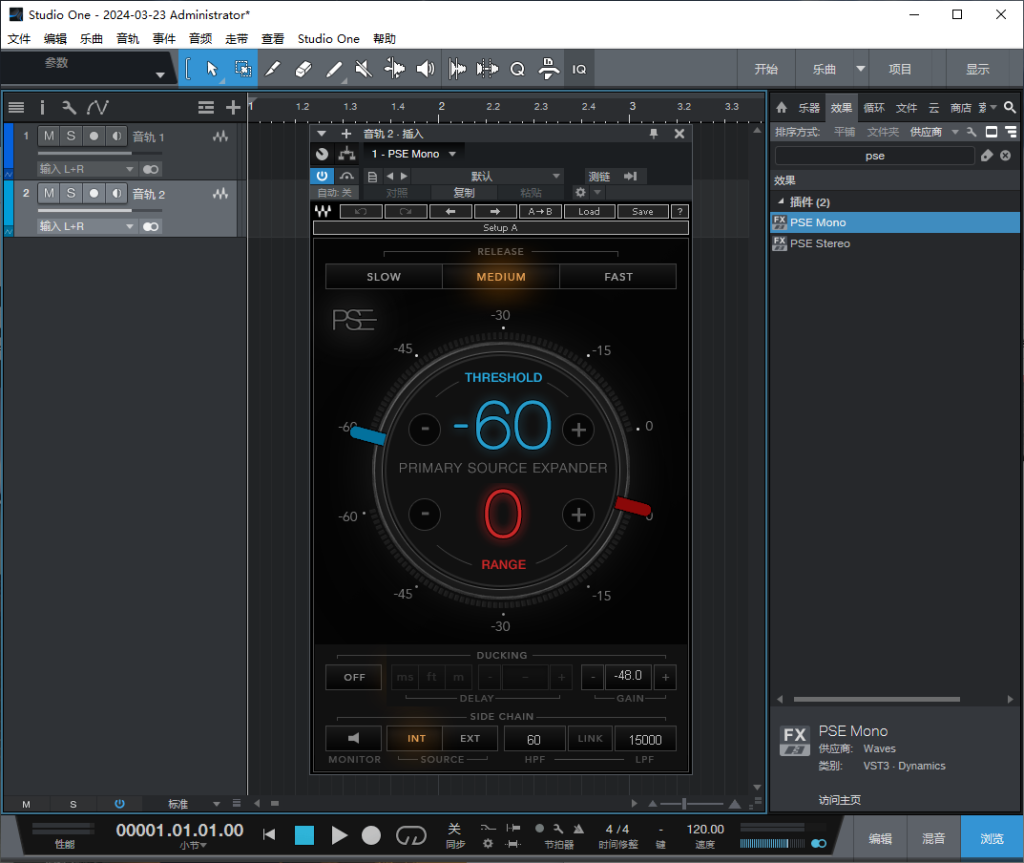The image size is (1024, 863).
Task: Click the Add Track plus icon
Action: (x=233, y=108)
